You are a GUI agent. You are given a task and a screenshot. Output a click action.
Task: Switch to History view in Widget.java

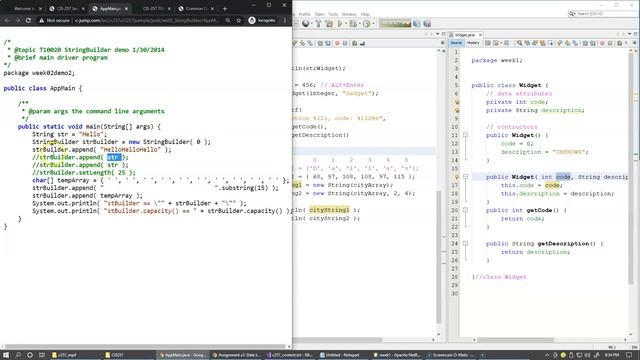point(473,43)
